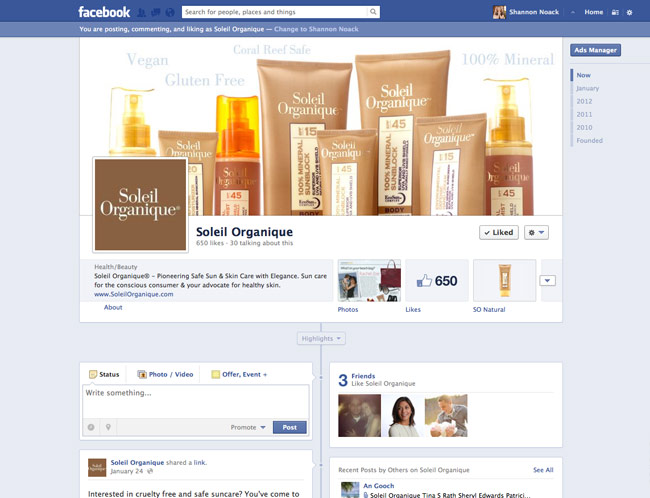Open the SO Natural app thumbnail
Image resolution: width=650 pixels, height=498 pixels.
(504, 281)
